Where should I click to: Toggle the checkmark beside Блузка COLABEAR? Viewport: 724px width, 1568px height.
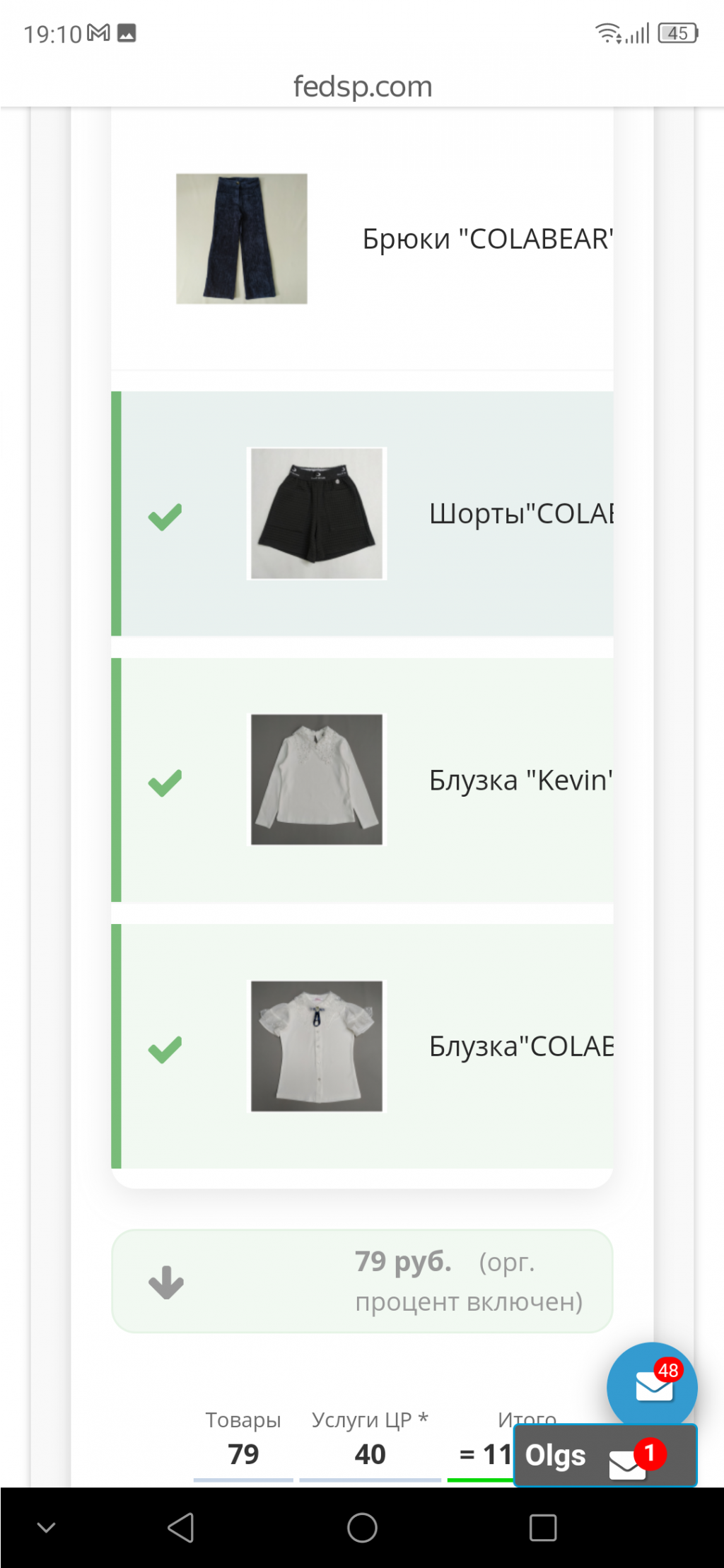click(165, 1049)
